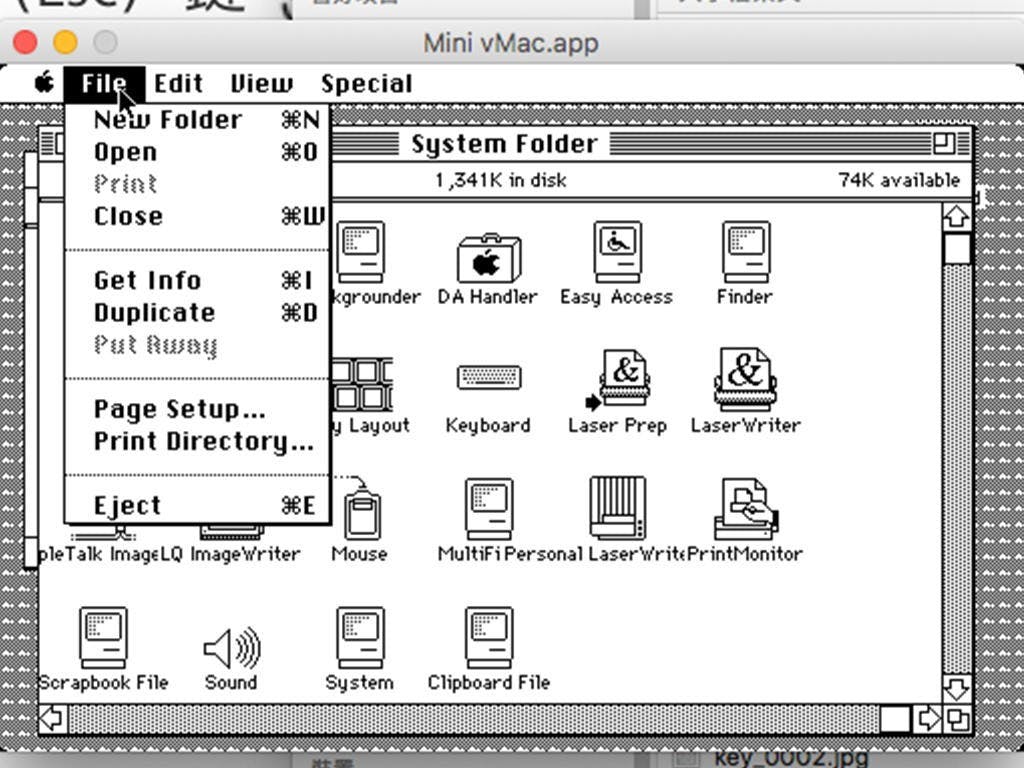Select the LaserWriter icon
This screenshot has width=1024, height=768.
(x=746, y=379)
